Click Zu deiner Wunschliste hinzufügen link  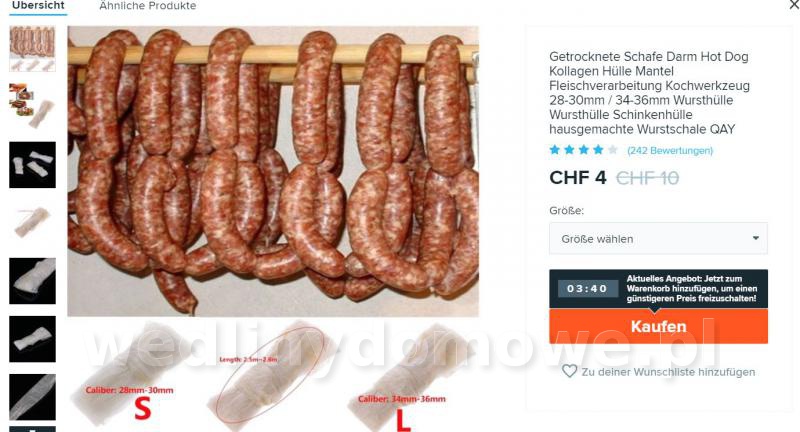pos(668,372)
